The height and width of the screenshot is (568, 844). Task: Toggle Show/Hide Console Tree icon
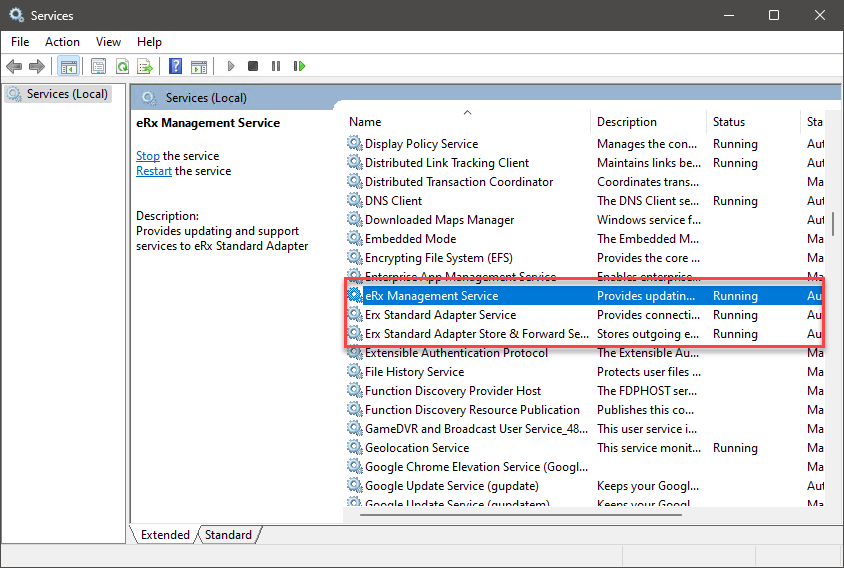68,66
